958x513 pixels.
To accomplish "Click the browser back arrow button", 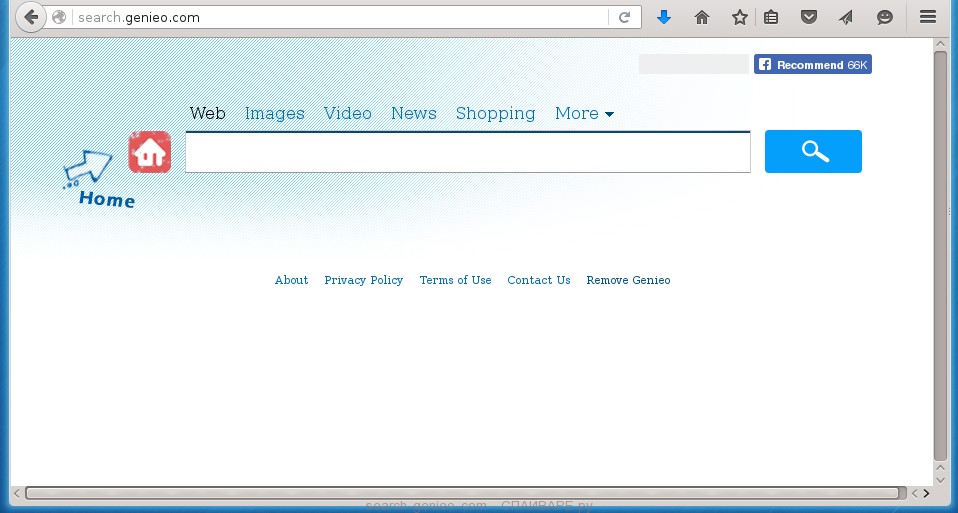I will point(31,17).
